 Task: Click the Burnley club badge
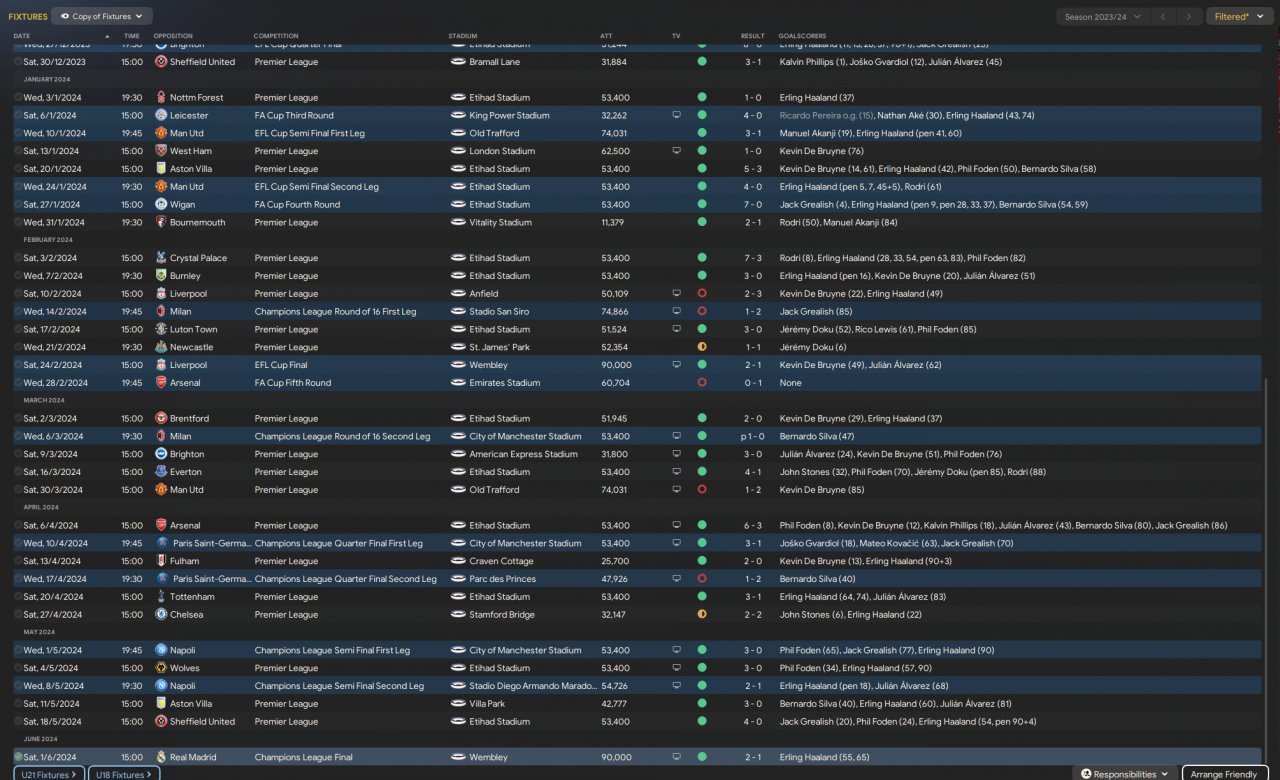click(161, 276)
